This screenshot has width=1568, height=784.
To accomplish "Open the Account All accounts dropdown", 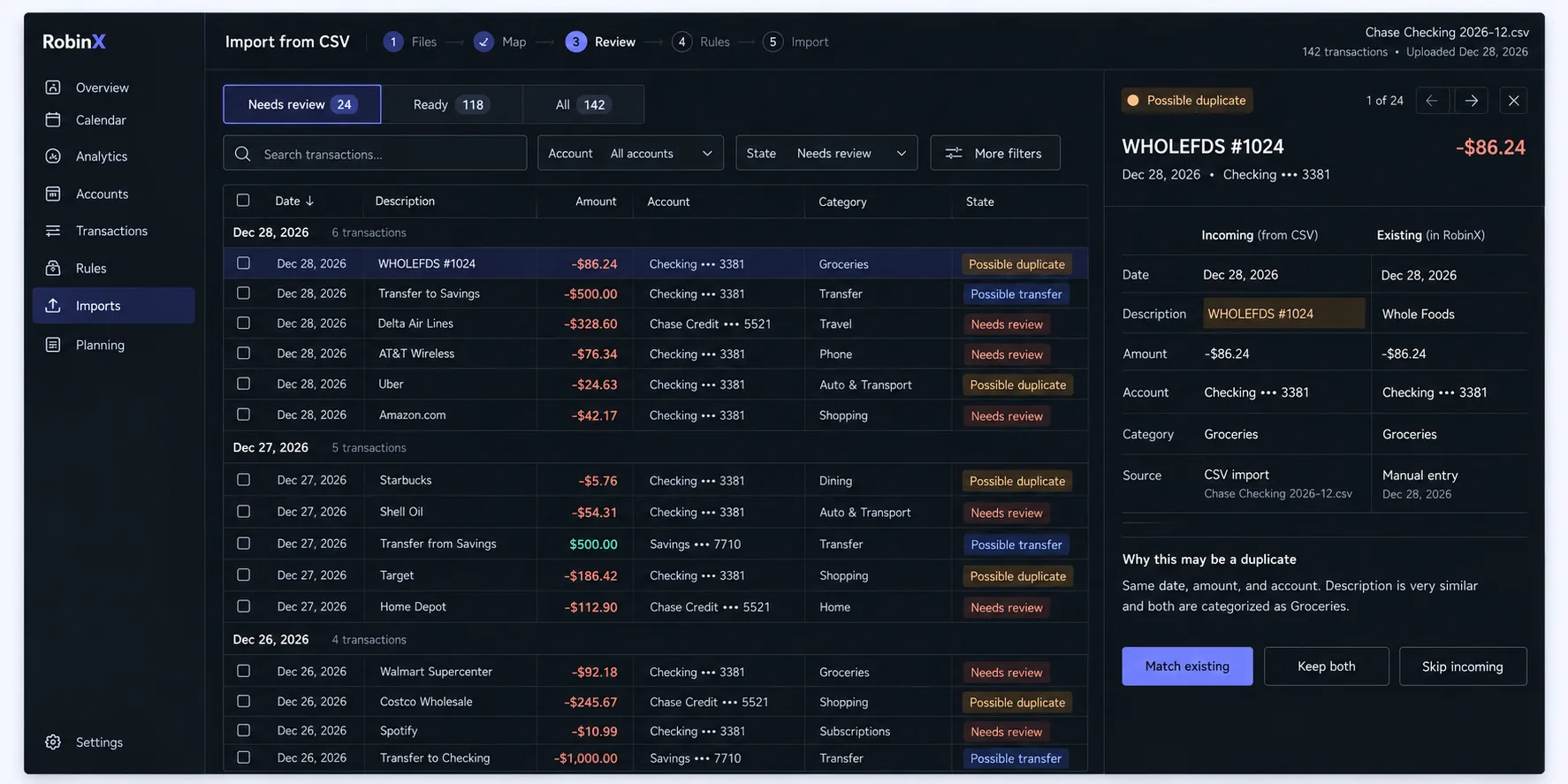I will point(630,153).
